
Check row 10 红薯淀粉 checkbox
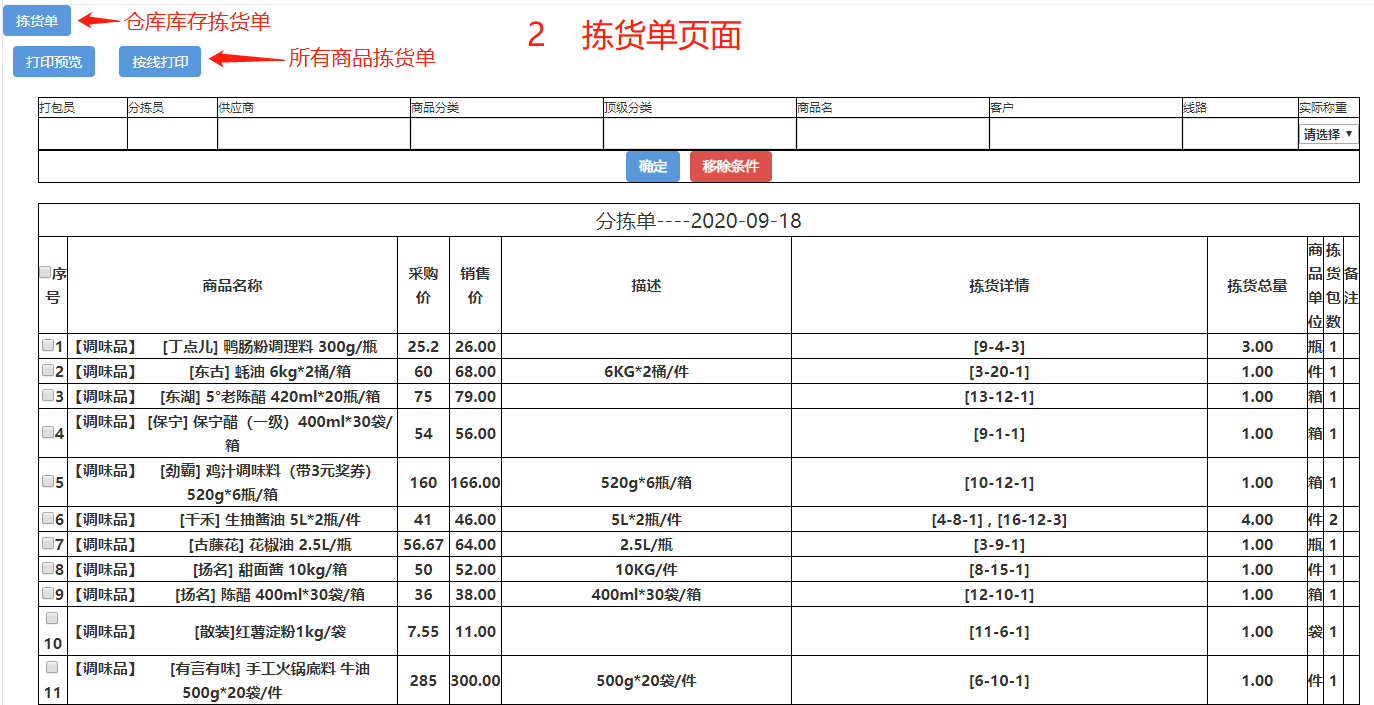click(52, 619)
